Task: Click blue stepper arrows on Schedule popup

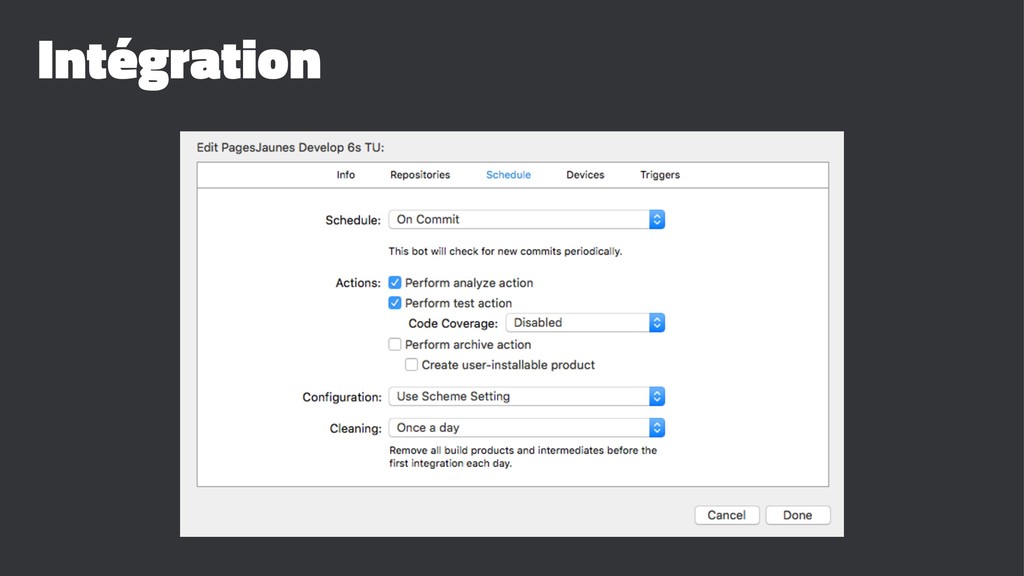Action: pos(657,219)
